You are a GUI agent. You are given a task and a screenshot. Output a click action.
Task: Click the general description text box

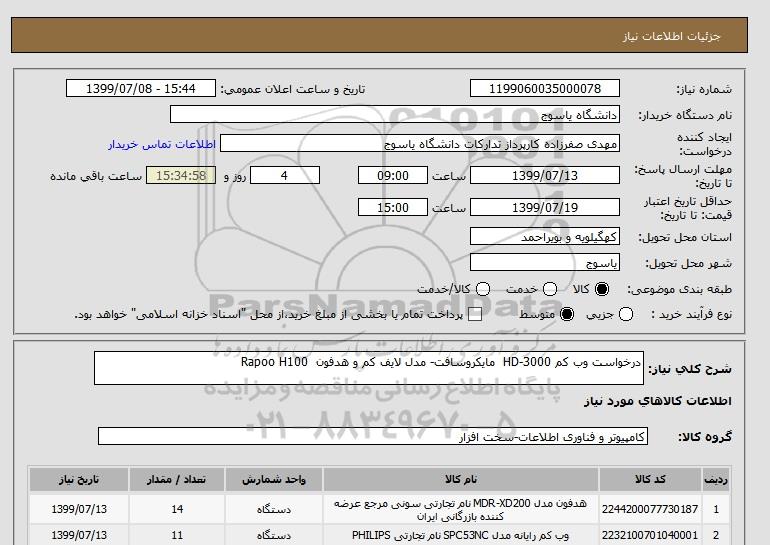click(x=369, y=368)
